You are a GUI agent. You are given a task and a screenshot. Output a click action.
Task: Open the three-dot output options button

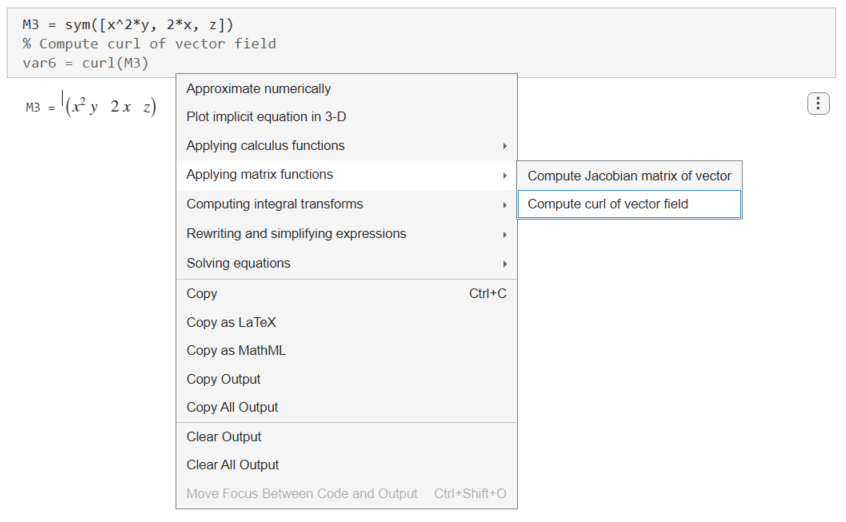(818, 103)
